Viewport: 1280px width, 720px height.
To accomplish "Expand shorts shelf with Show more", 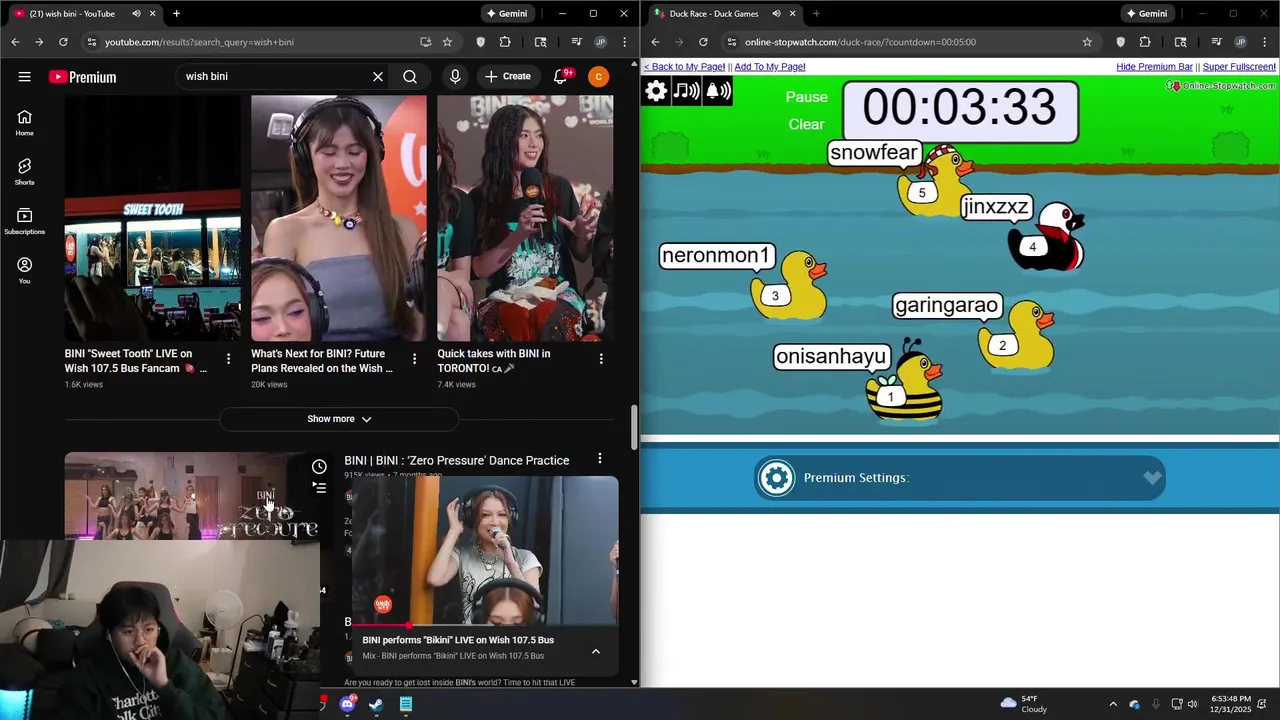I will coord(339,419).
